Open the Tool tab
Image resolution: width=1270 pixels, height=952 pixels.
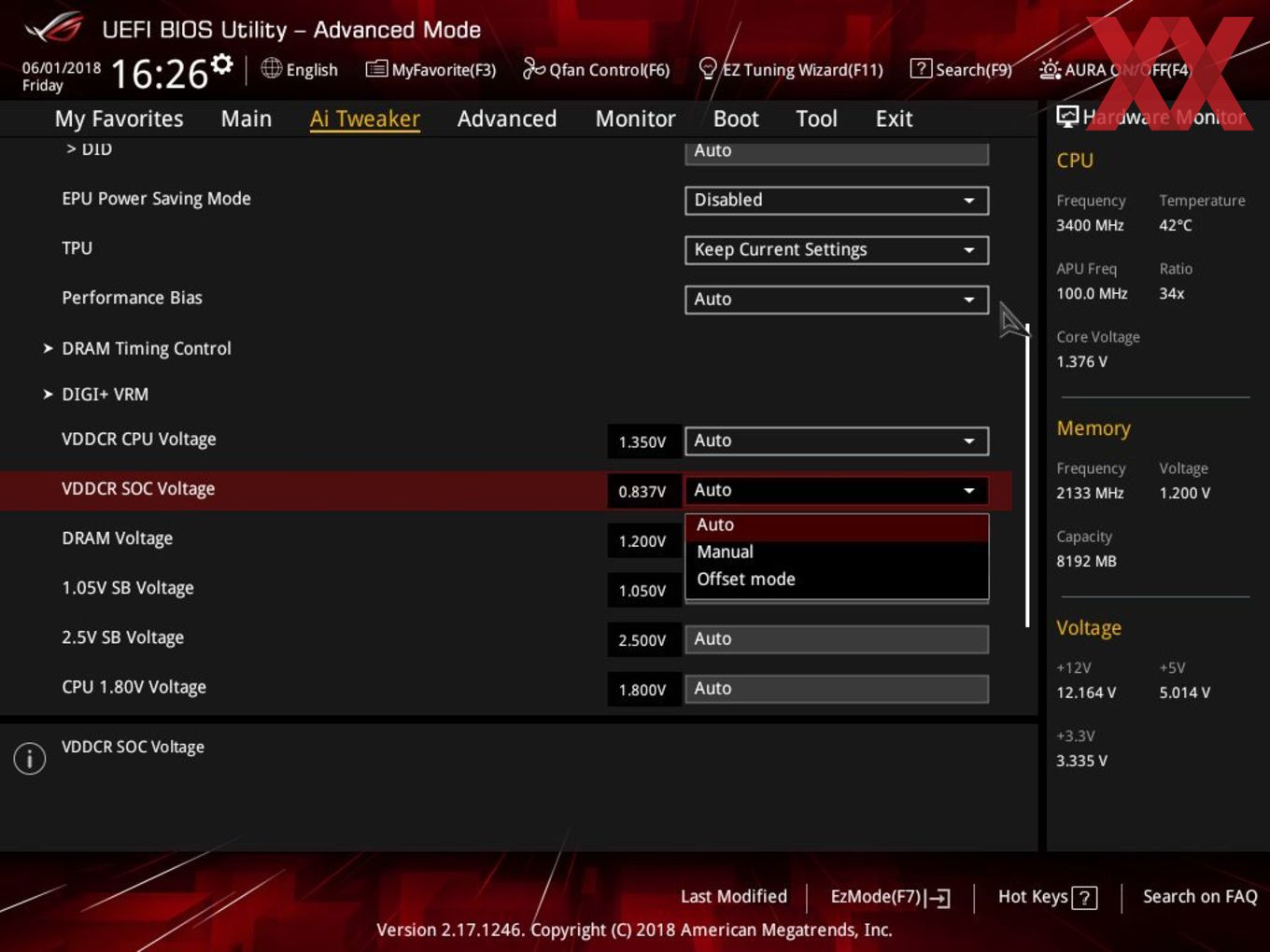(x=816, y=119)
